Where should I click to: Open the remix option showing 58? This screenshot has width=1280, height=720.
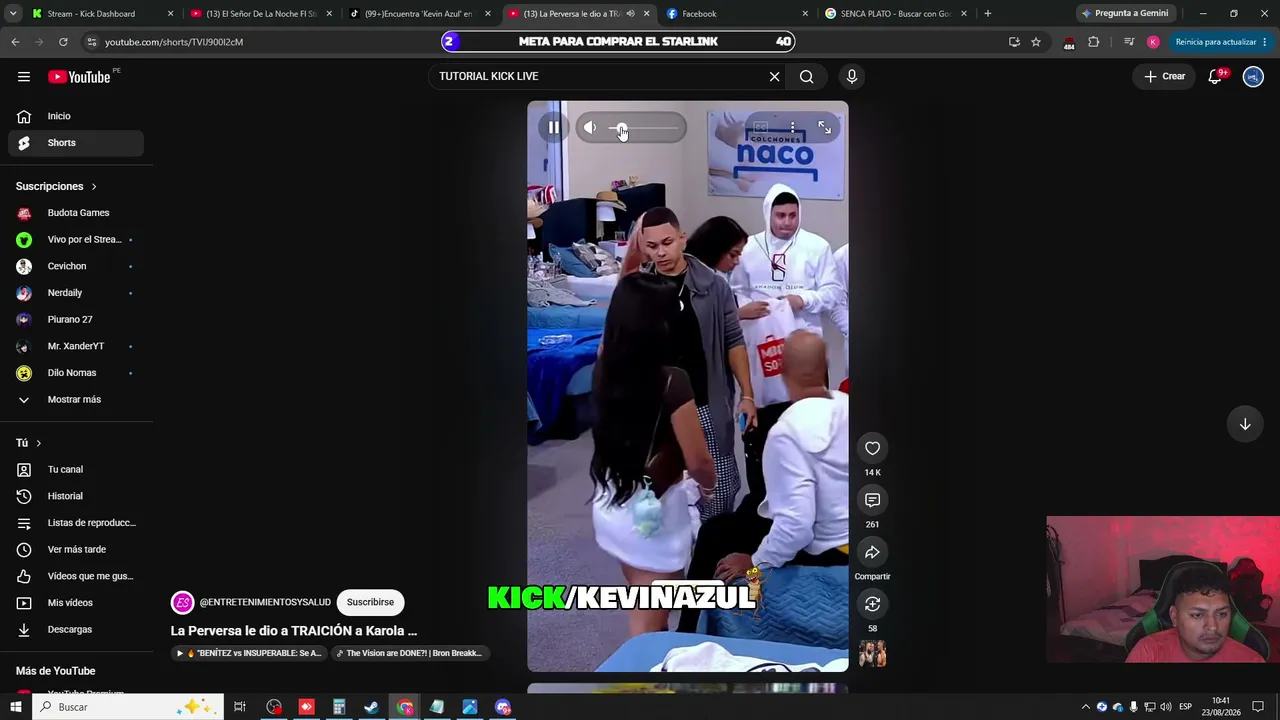click(872, 604)
